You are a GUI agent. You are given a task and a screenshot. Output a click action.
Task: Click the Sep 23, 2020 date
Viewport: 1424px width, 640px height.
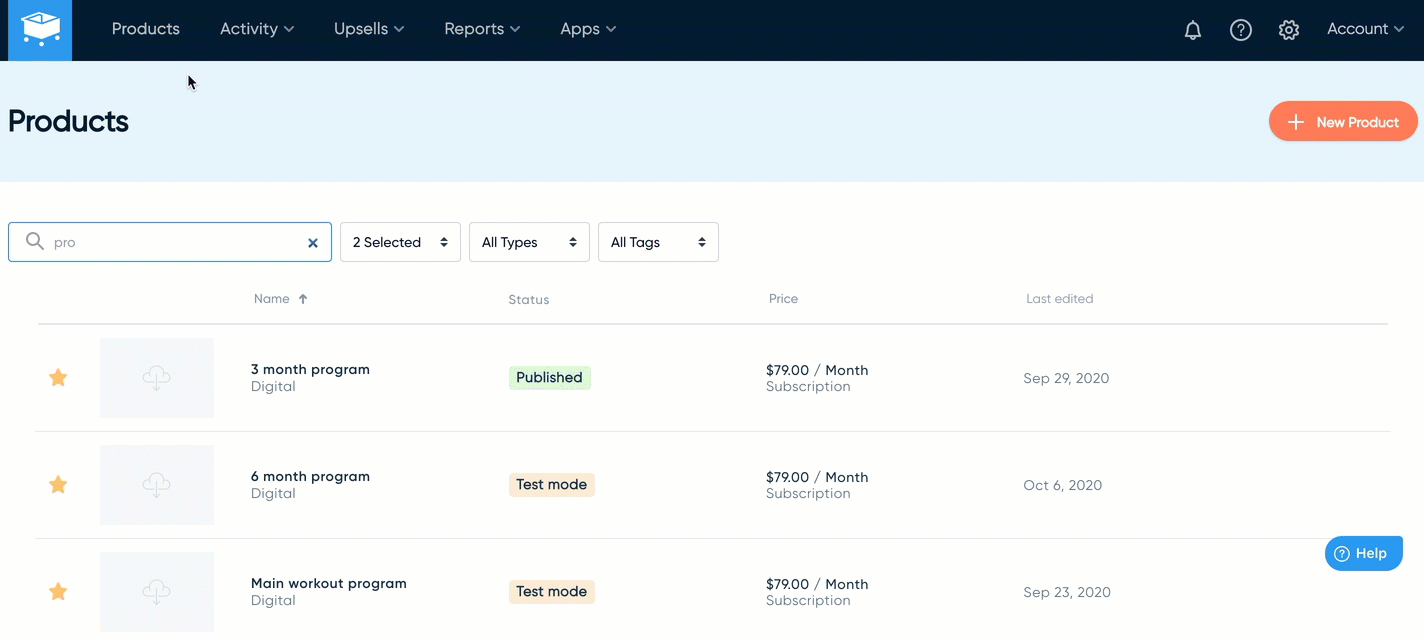point(1067,592)
